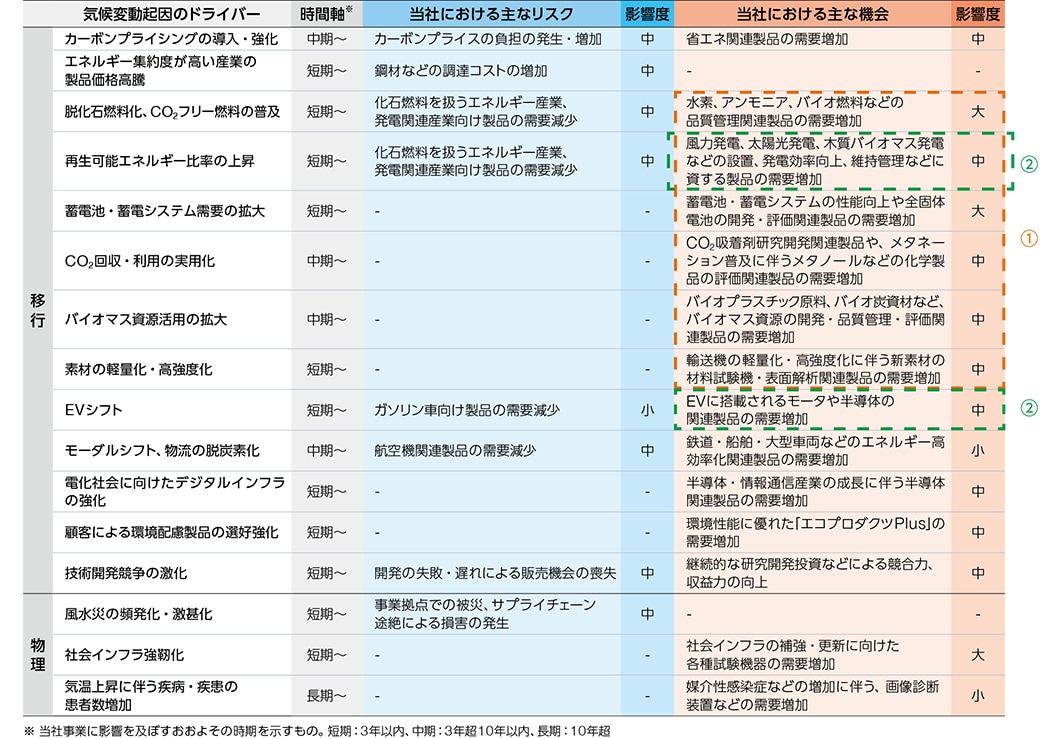Click the '時間軸' column header
Viewport: 1040px width, 739px height.
click(x=326, y=13)
